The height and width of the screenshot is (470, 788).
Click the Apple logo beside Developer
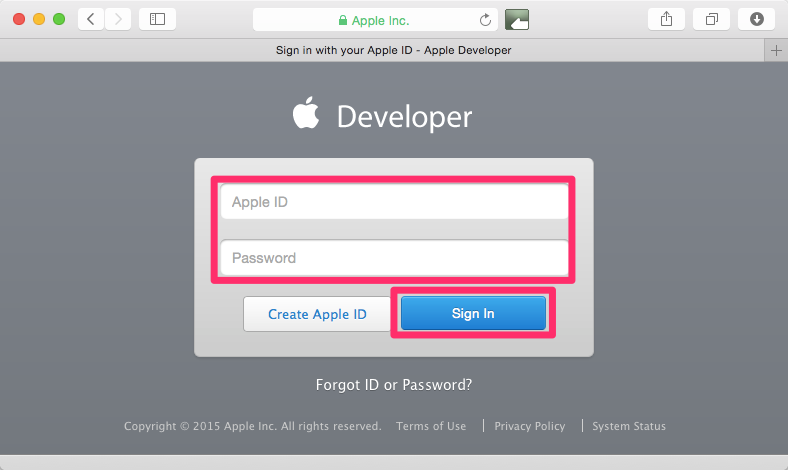point(306,113)
